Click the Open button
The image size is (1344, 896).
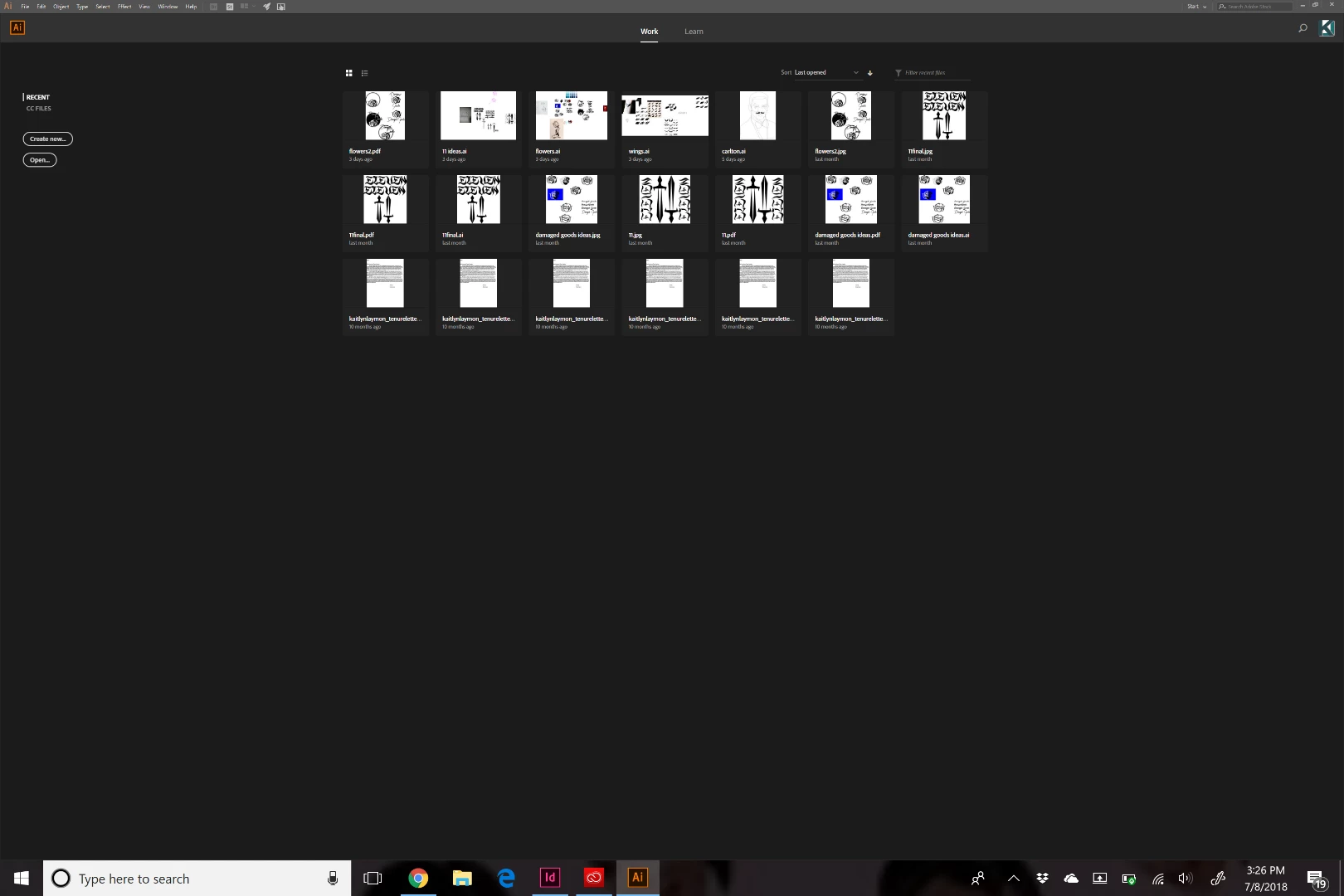tap(39, 160)
